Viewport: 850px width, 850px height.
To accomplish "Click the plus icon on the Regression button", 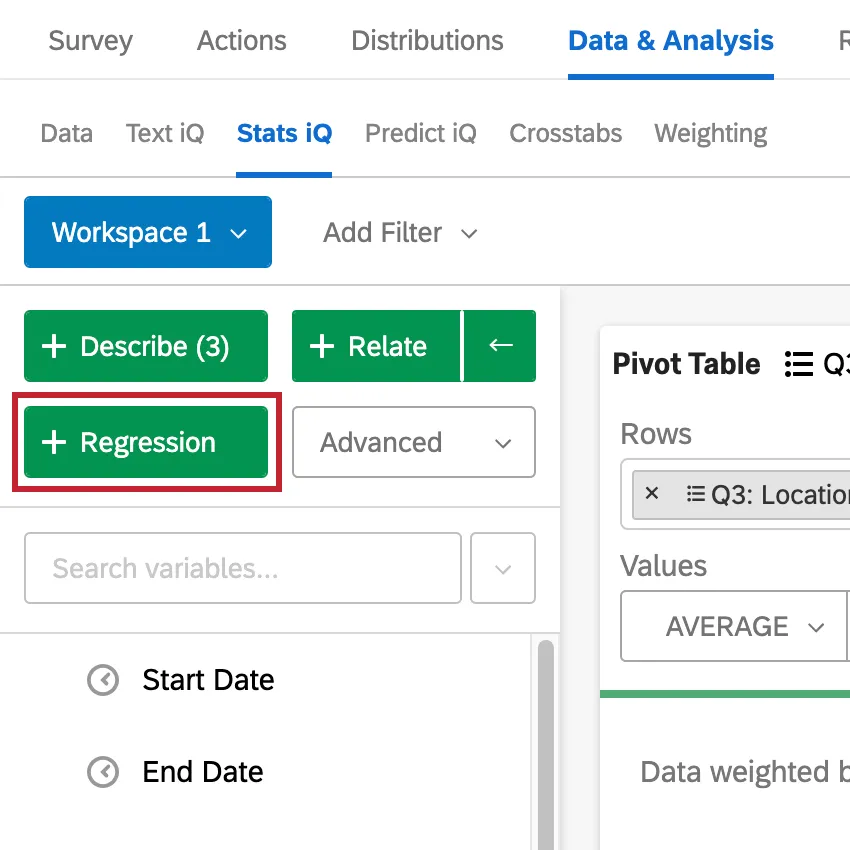I will (53, 442).
